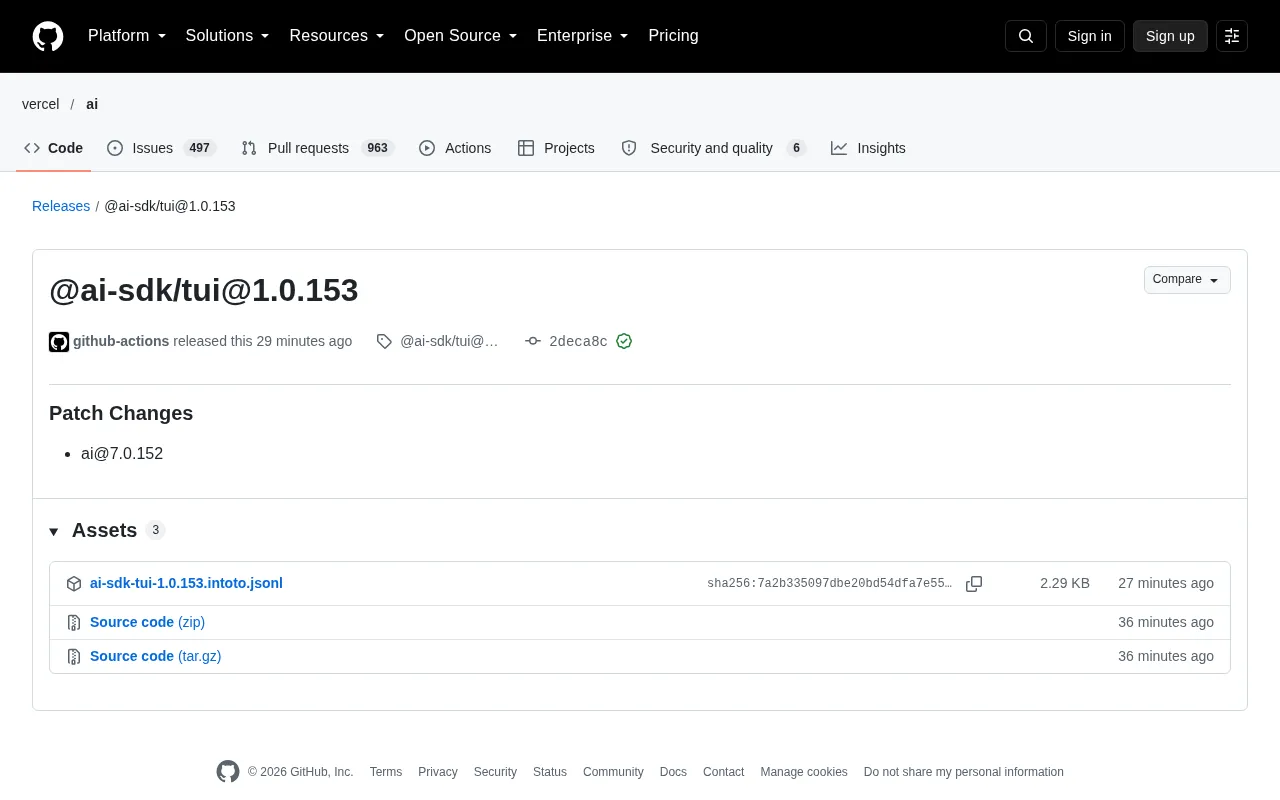Go to the vercel owner page
Viewport: 1280px width, 800px height.
(x=41, y=104)
